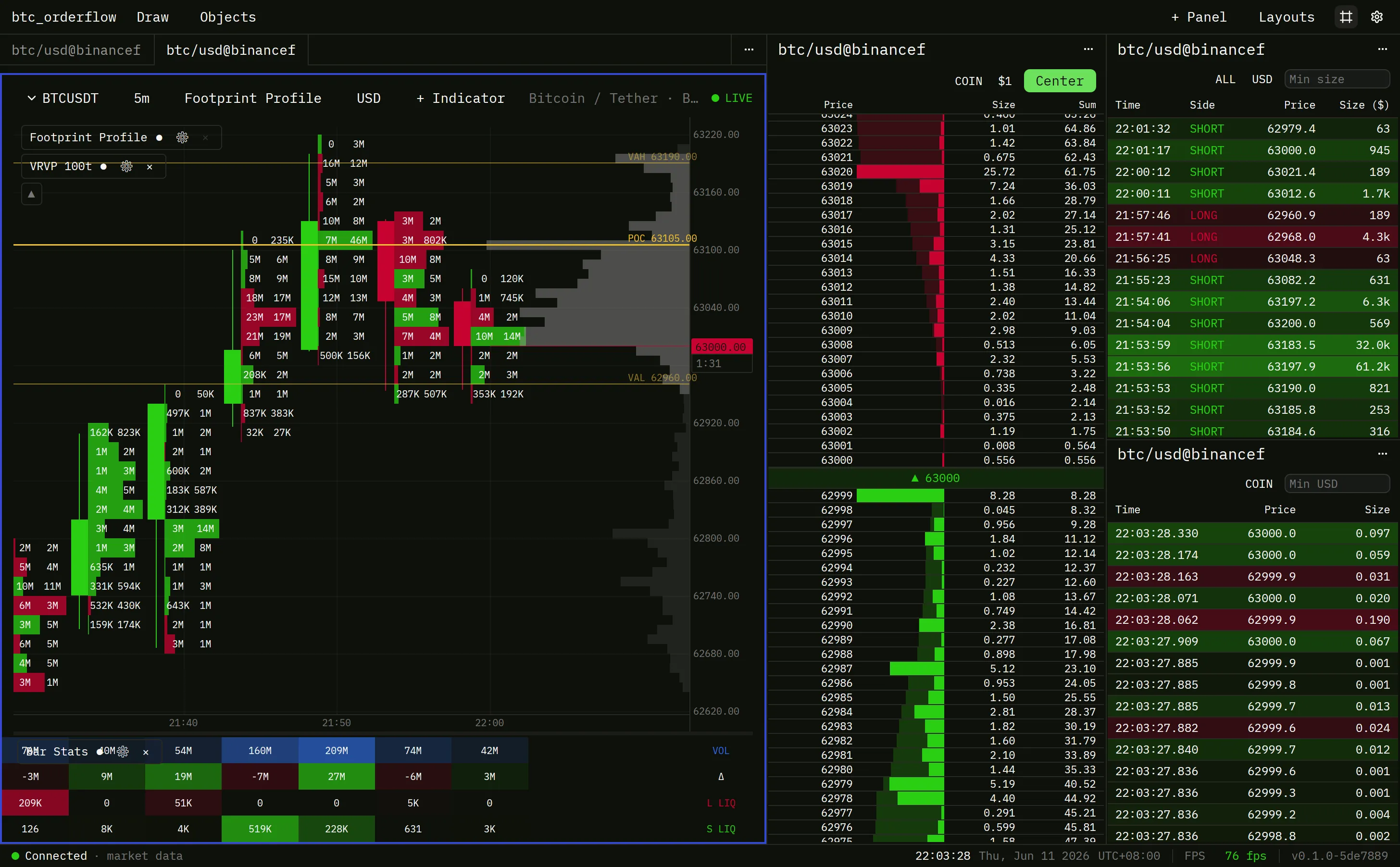The width and height of the screenshot is (1400, 867).
Task: Click the VOL row label in Bar Stats
Action: 720,751
